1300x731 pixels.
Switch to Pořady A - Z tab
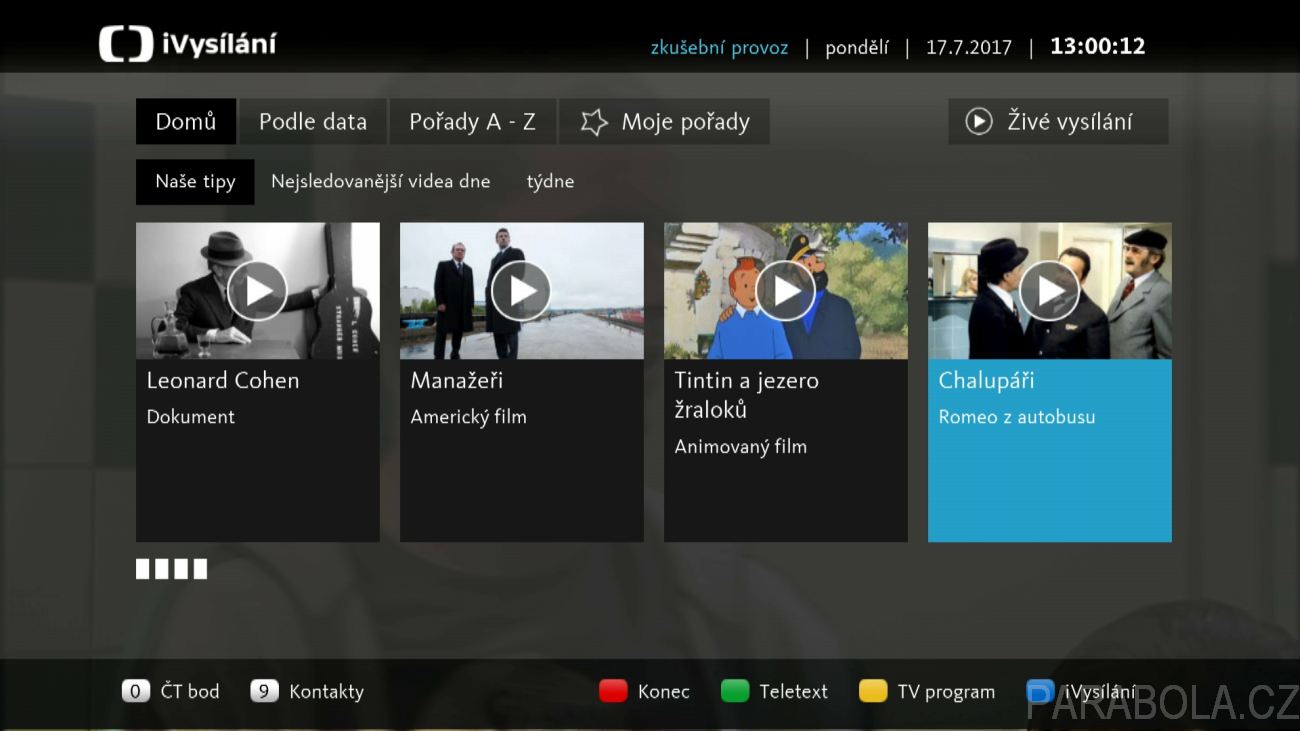coord(472,122)
